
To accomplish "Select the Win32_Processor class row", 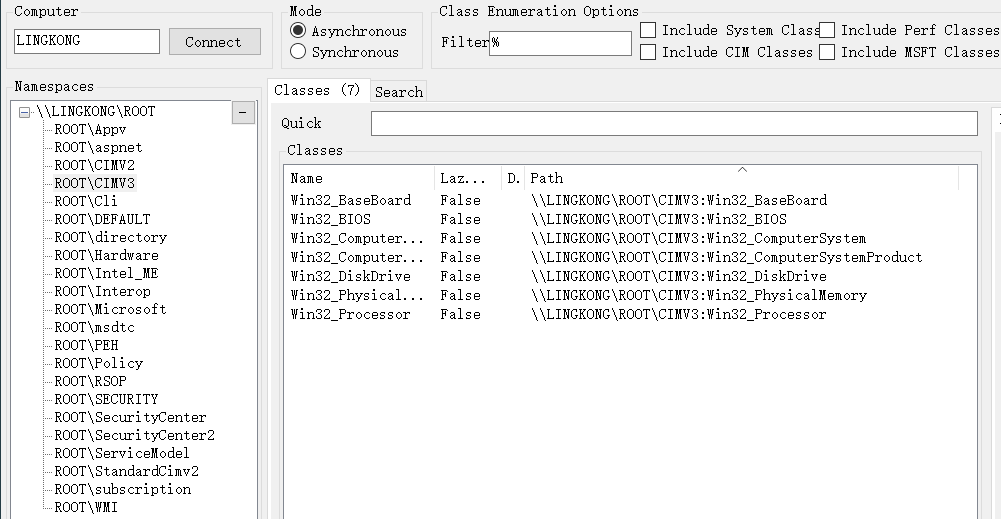I will pyautogui.click(x=350, y=314).
